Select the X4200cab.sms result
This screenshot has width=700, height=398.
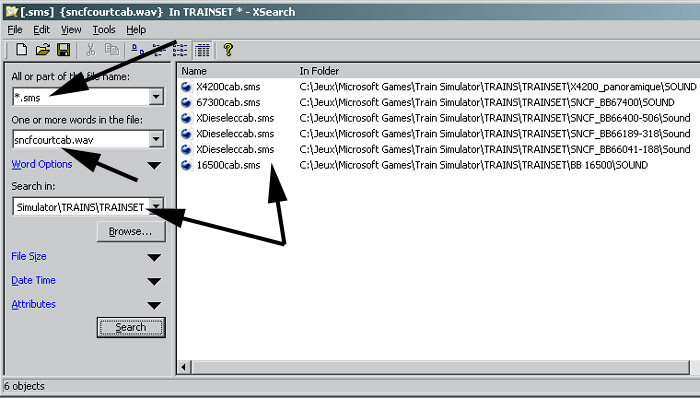pyautogui.click(x=228, y=87)
